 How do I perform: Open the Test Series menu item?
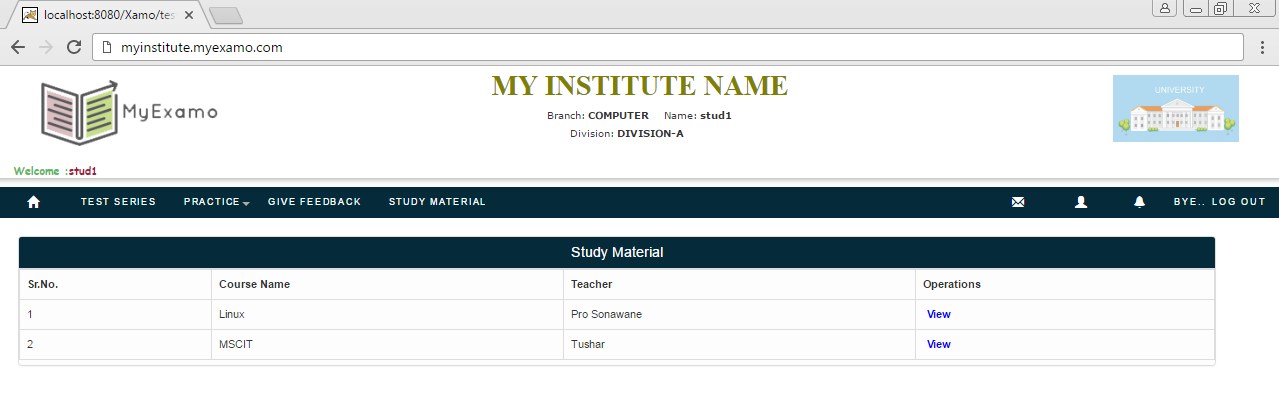pyautogui.click(x=118, y=202)
